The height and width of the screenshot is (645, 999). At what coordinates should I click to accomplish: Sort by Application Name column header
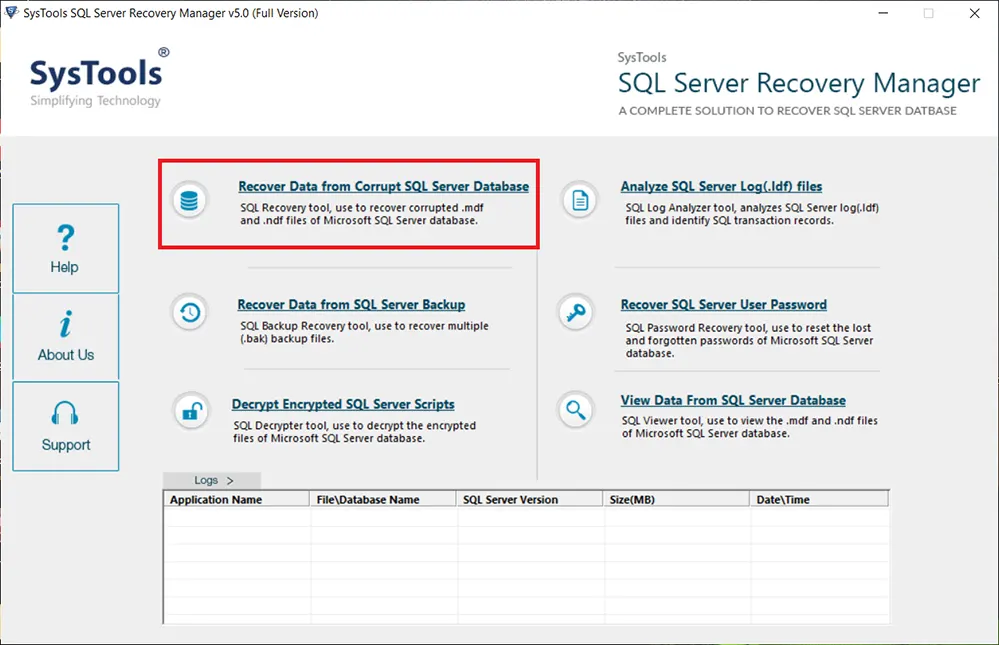point(236,500)
